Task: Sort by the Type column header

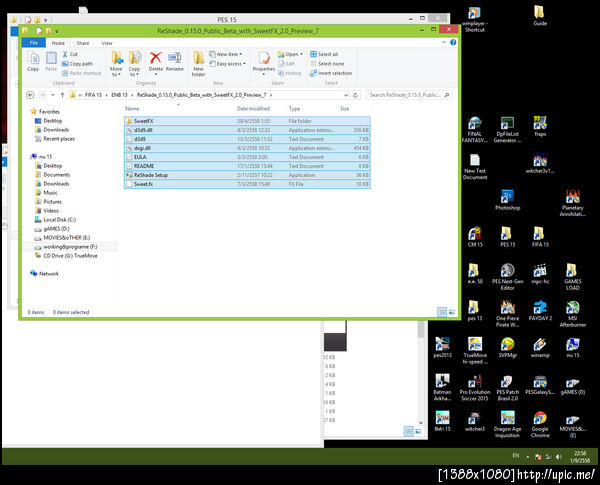Action: (x=294, y=109)
